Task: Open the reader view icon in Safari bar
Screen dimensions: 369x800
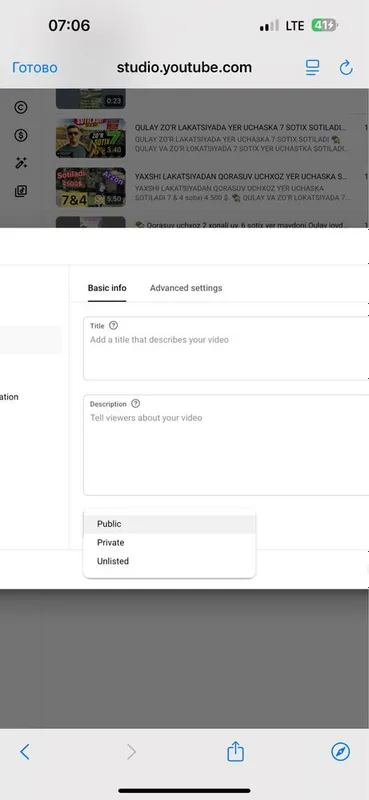Action: [312, 67]
